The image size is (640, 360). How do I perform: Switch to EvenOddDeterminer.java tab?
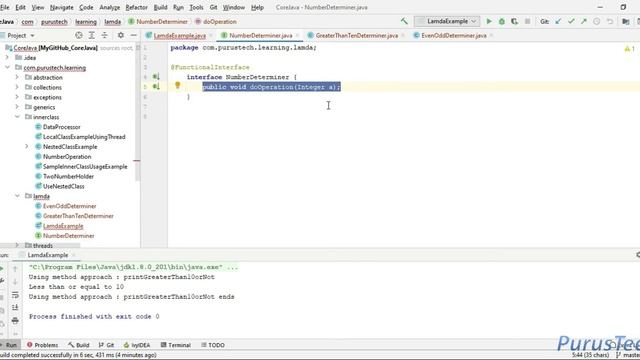(x=453, y=36)
